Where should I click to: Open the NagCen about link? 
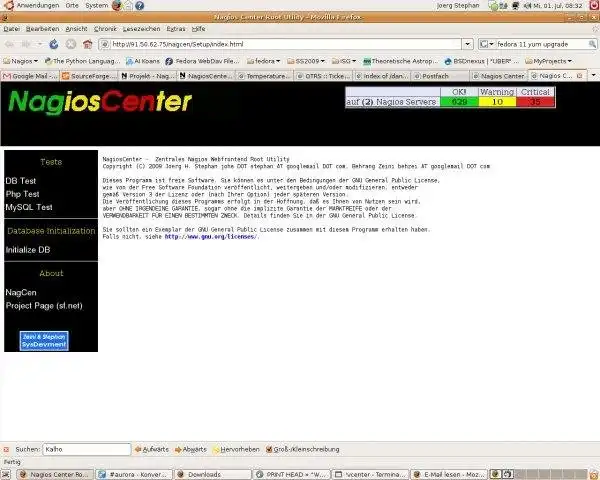tap(21, 292)
